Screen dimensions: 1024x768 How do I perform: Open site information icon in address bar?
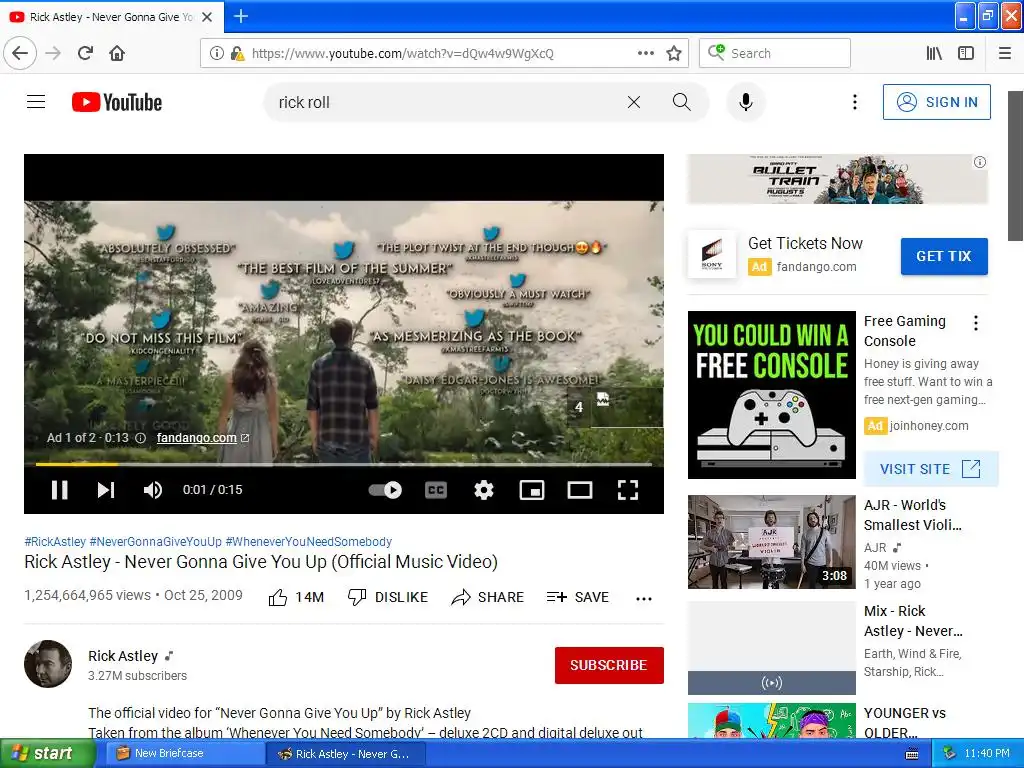217,54
